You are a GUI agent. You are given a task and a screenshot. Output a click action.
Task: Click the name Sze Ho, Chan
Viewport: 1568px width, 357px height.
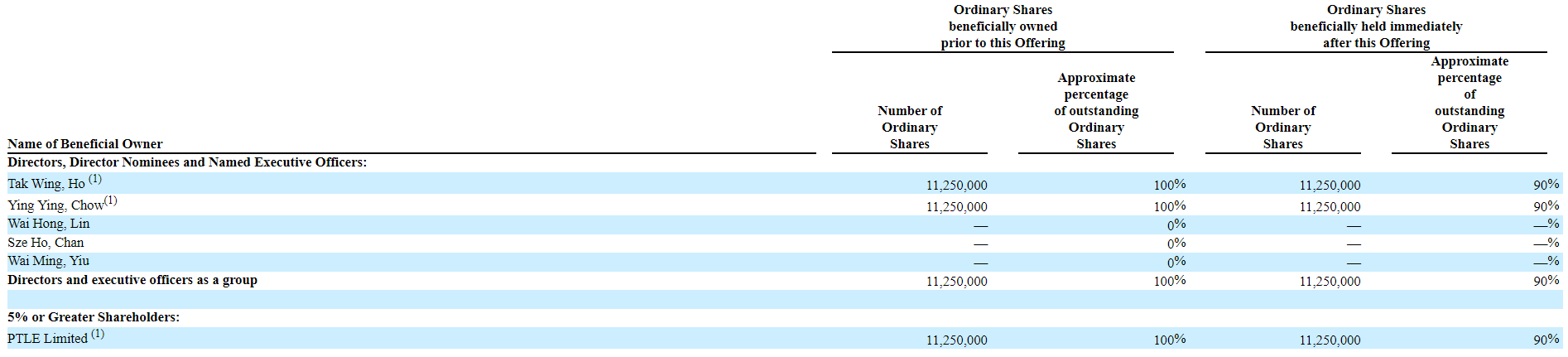(46, 243)
